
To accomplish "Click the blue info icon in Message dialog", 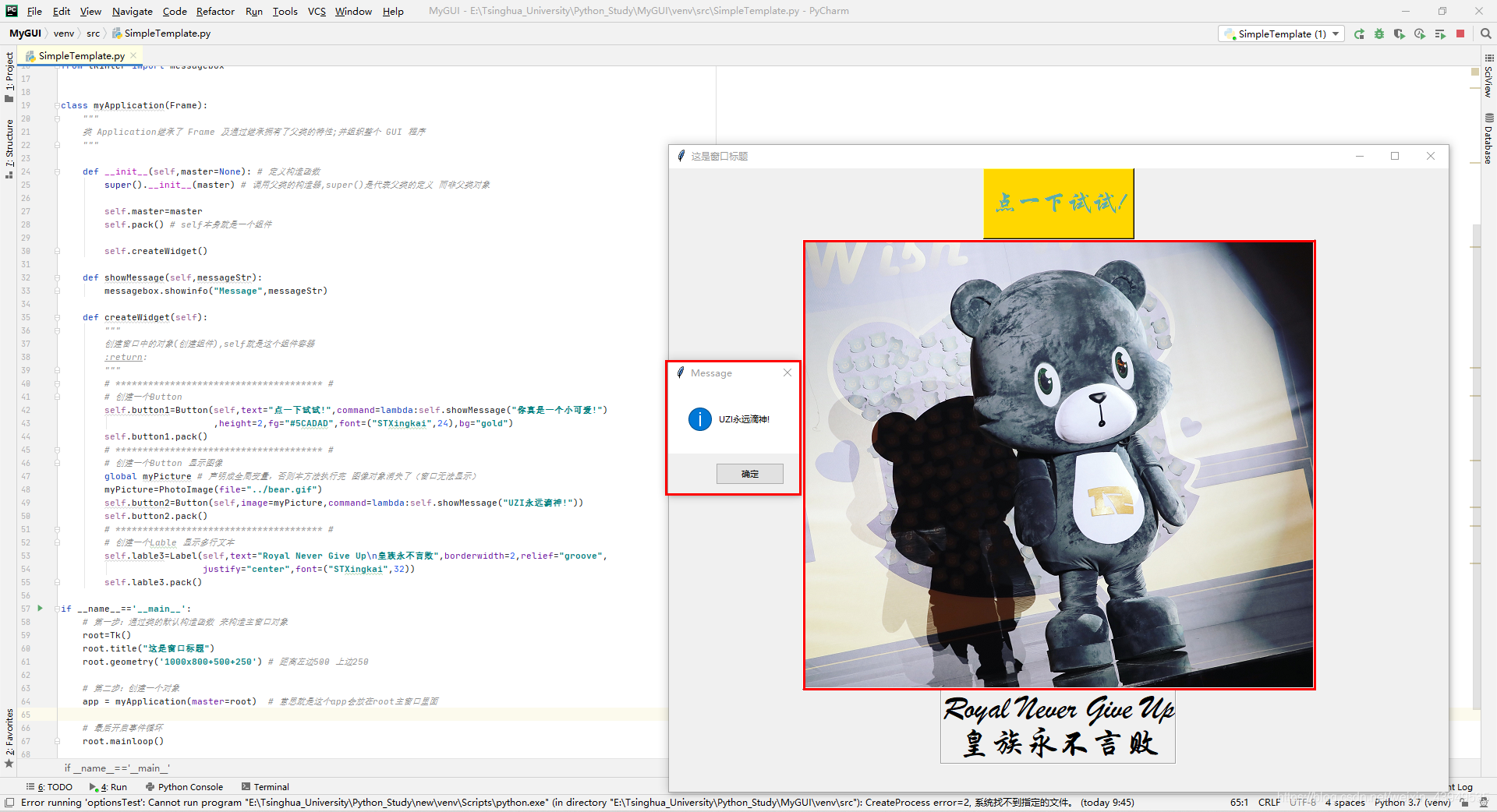I will pos(699,419).
